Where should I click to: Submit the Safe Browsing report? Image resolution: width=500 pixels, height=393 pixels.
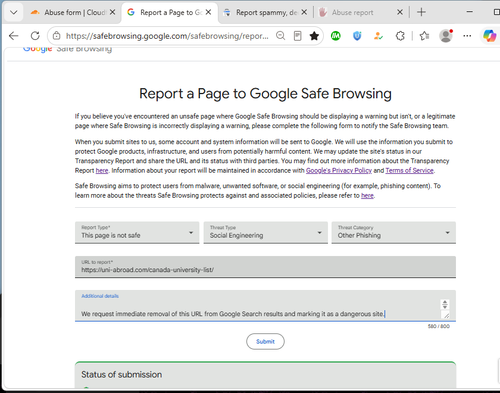coord(265,341)
